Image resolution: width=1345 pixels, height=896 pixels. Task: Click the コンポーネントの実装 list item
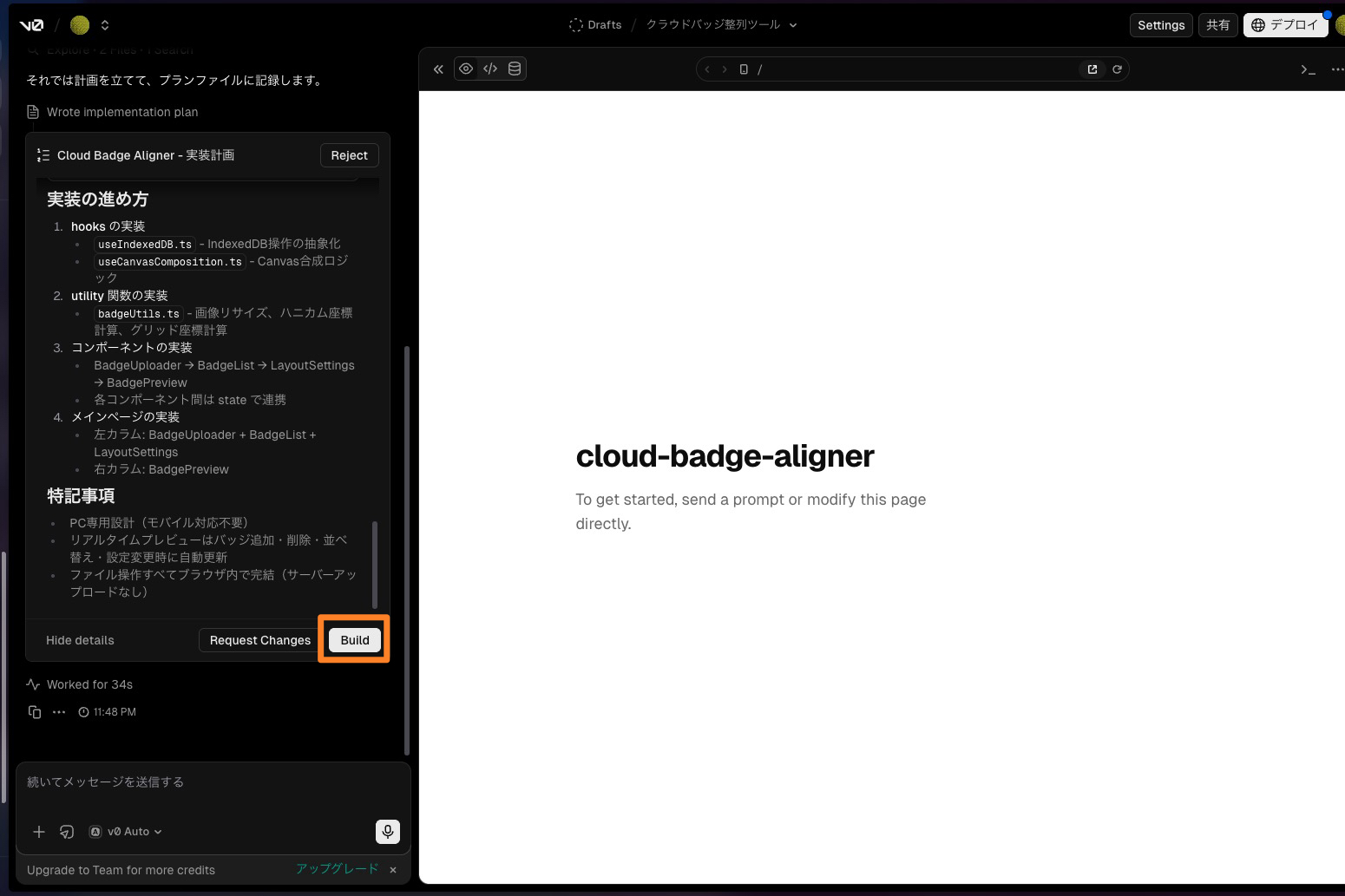tap(131, 348)
